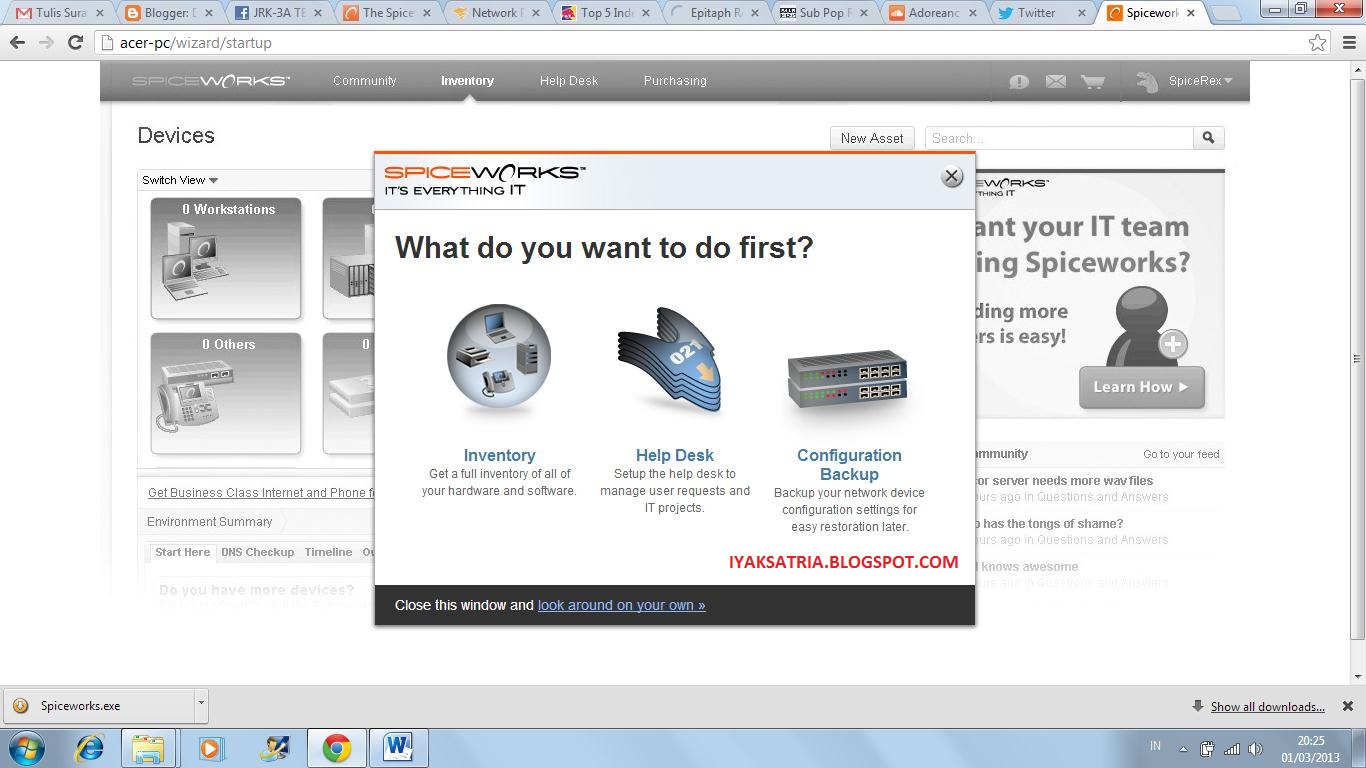Click the browser address bar
The width and height of the screenshot is (1366, 768).
point(710,43)
